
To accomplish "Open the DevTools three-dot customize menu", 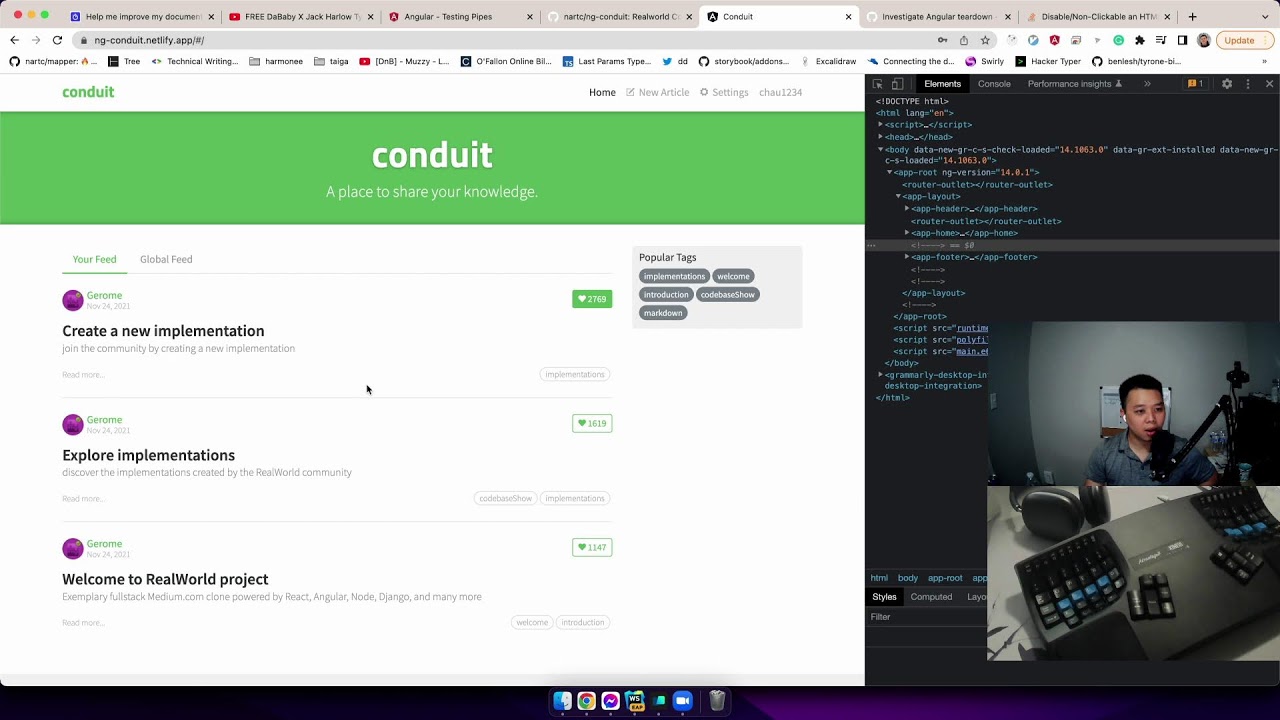I will click(x=1248, y=84).
